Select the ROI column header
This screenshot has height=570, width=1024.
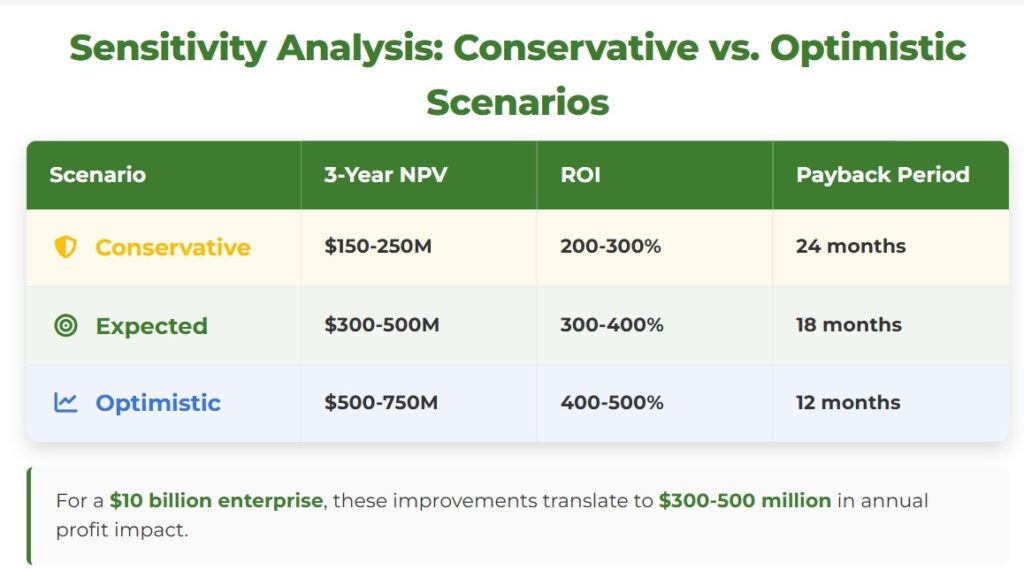[581, 175]
